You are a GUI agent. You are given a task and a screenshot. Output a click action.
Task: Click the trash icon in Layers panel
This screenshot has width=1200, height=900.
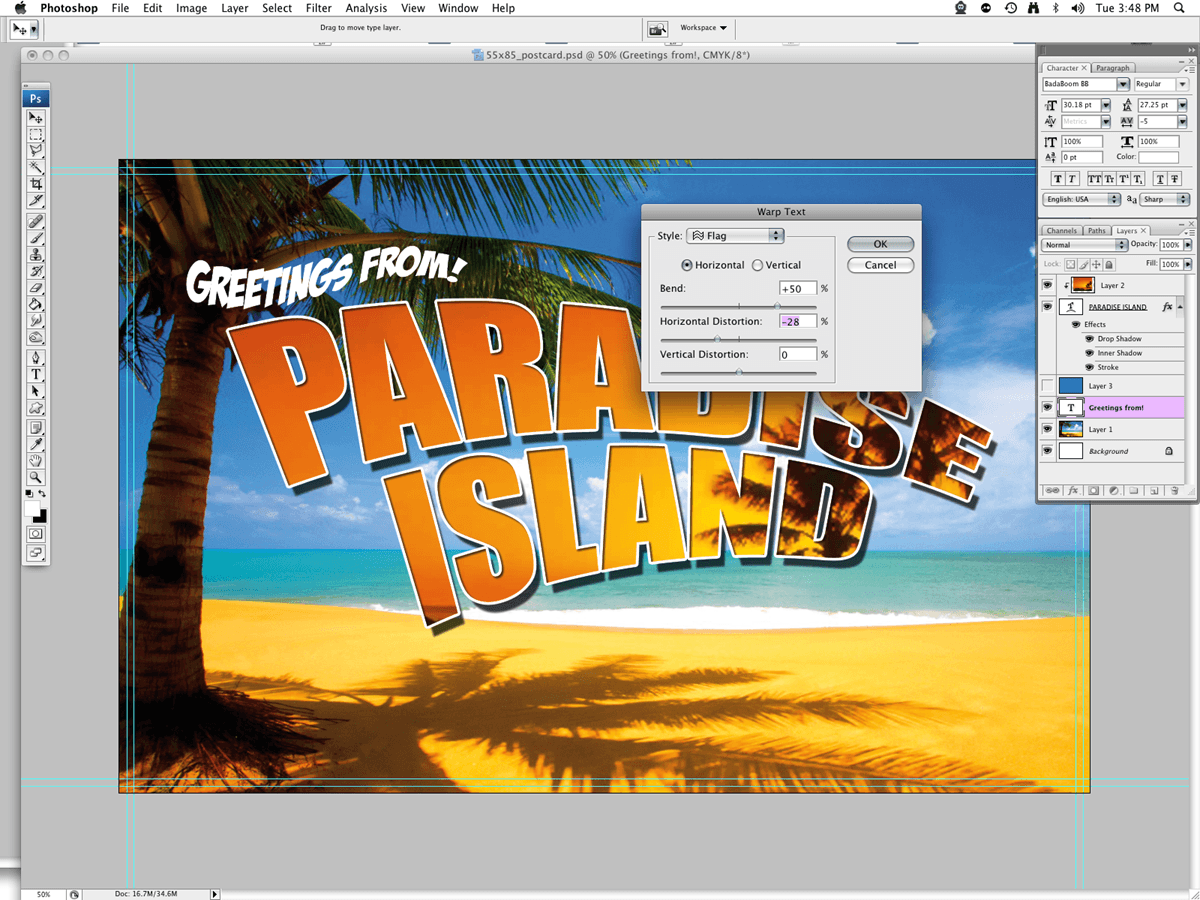click(1174, 491)
